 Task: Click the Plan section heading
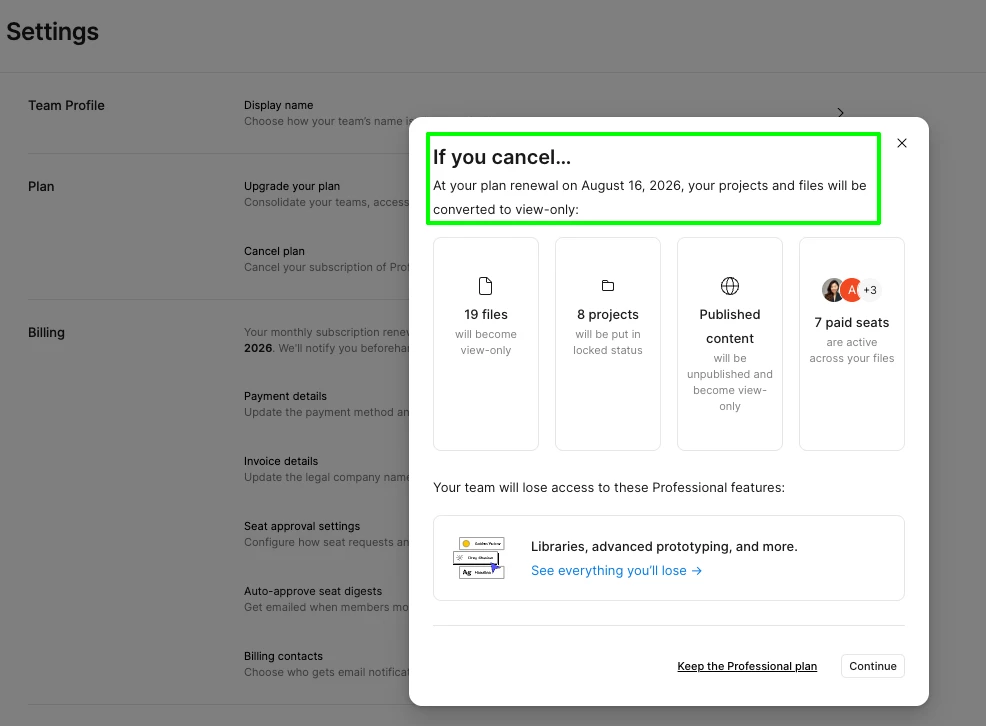[41, 187]
